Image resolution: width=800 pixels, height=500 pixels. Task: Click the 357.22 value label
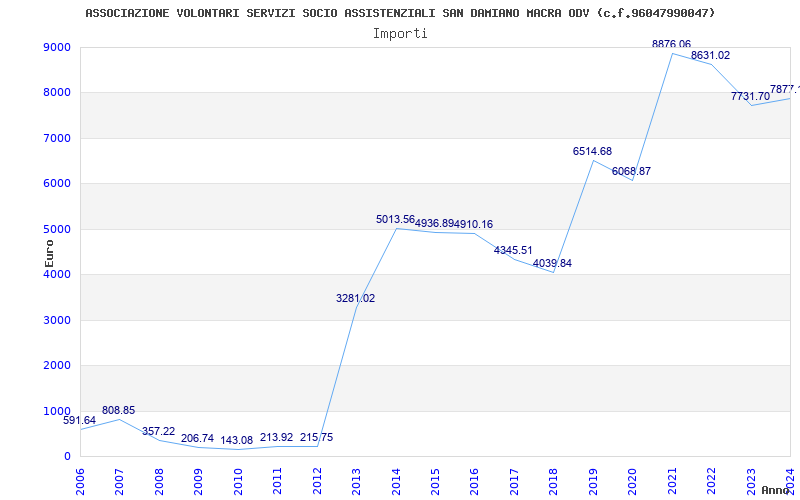[x=158, y=431]
